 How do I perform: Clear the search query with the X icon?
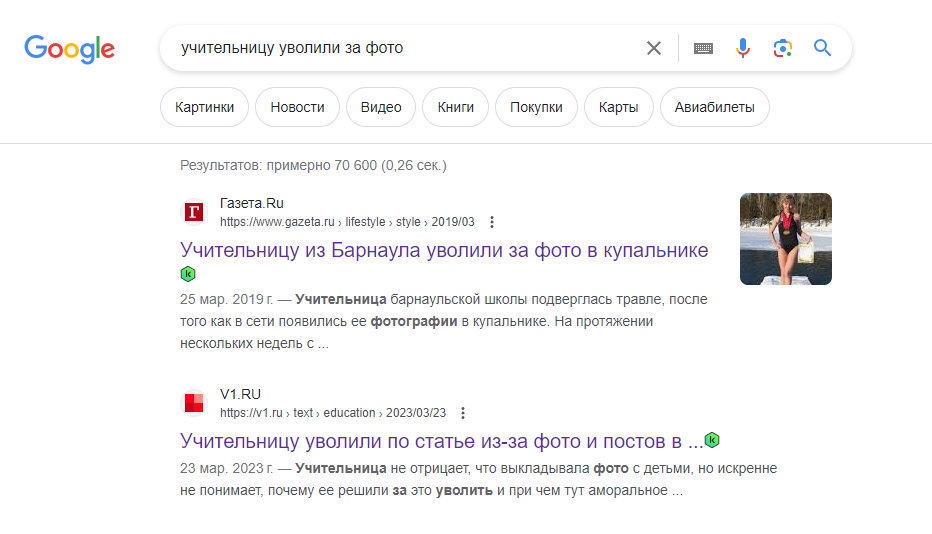[x=654, y=48]
